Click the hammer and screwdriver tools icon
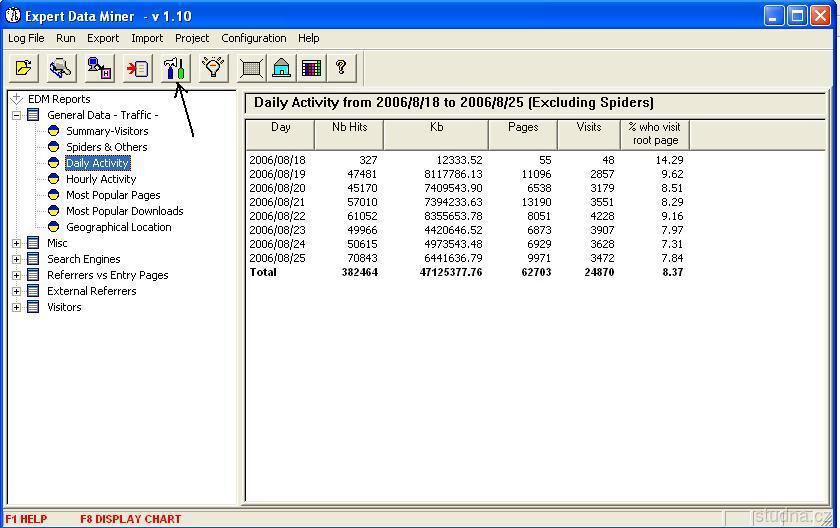Image resolution: width=840 pixels, height=528 pixels. pyautogui.click(x=175, y=68)
